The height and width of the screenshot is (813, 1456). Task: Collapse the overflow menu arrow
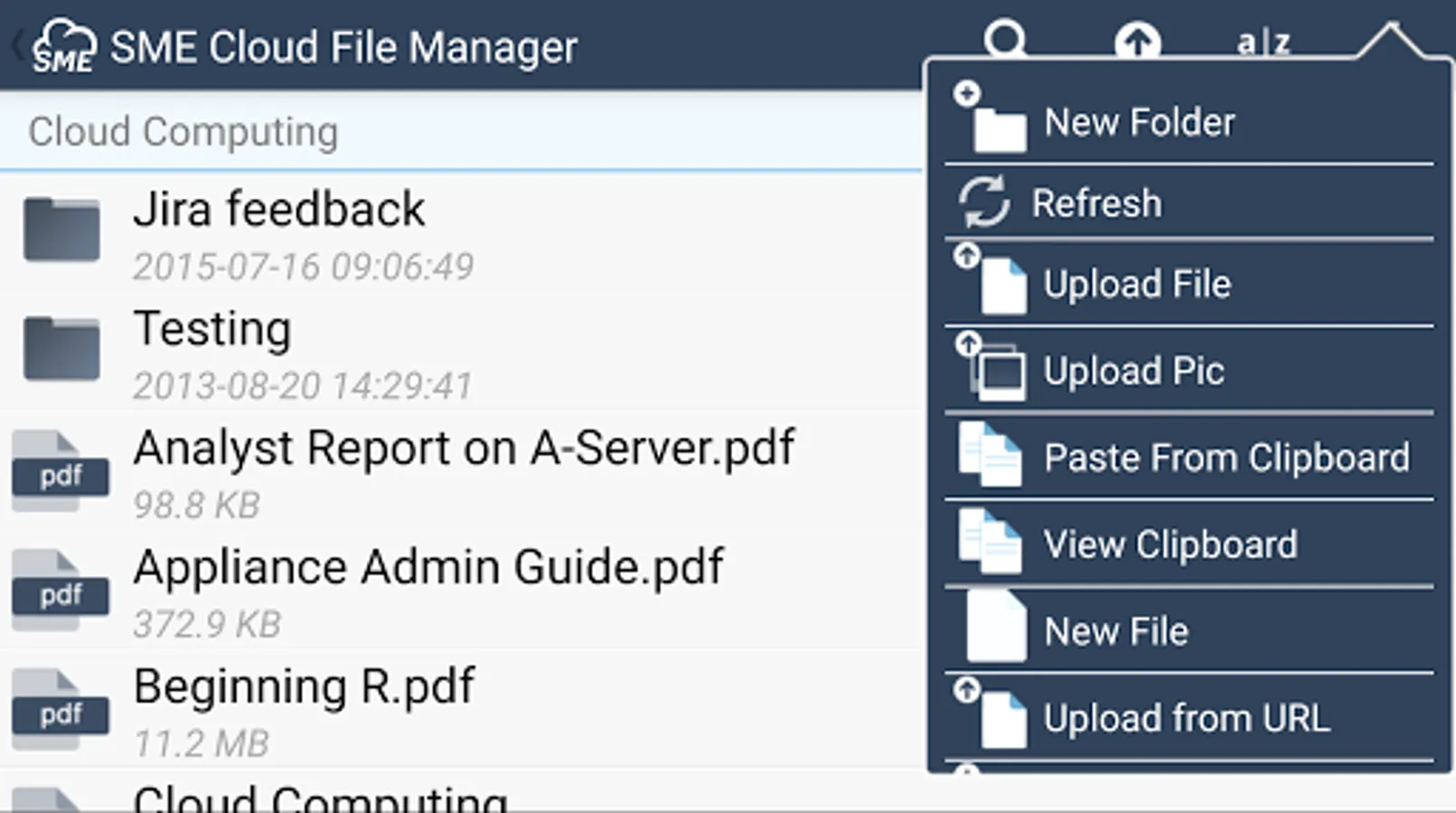point(1389,40)
